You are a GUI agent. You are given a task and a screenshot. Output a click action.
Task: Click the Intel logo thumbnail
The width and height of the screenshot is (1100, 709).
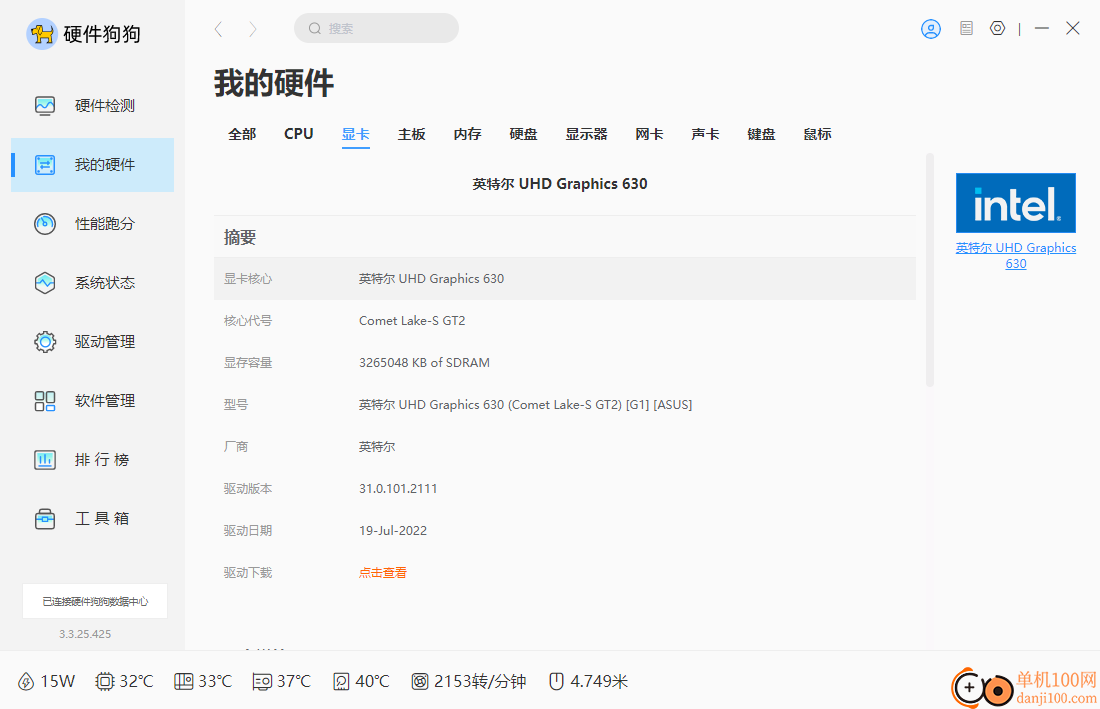1016,203
